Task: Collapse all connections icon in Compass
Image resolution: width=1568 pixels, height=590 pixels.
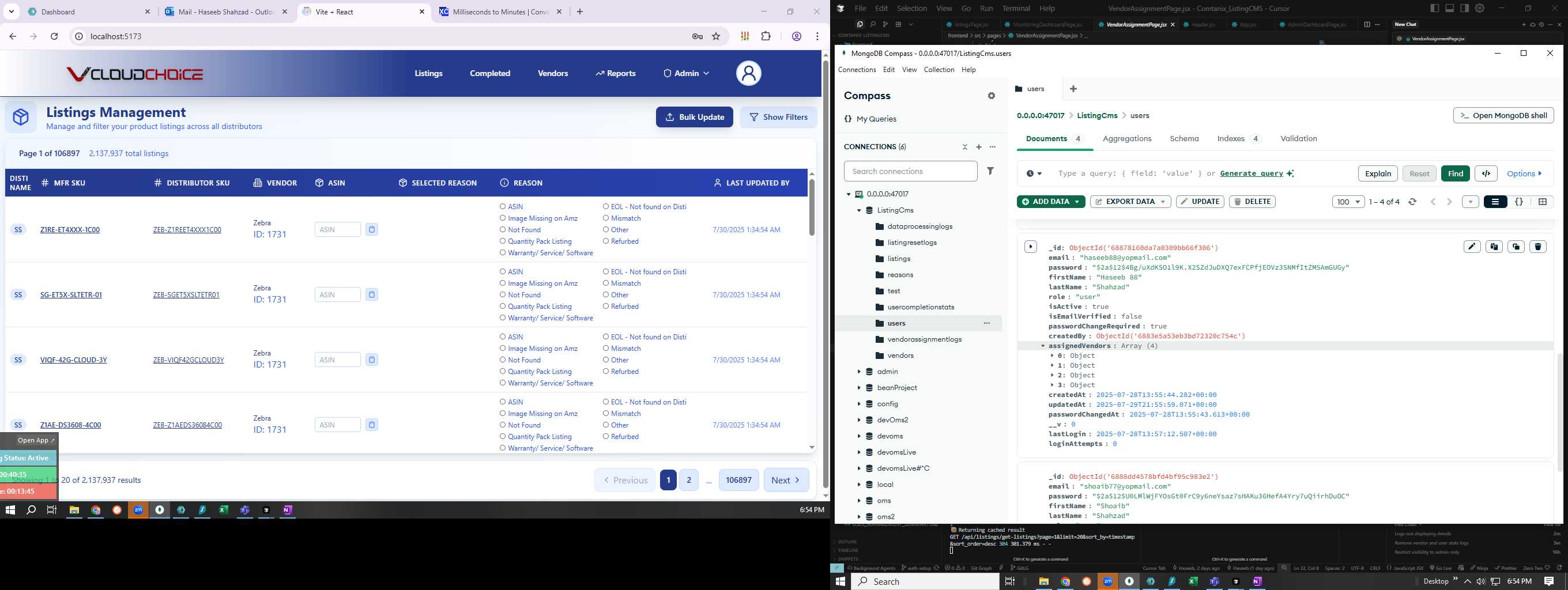Action: (x=965, y=146)
